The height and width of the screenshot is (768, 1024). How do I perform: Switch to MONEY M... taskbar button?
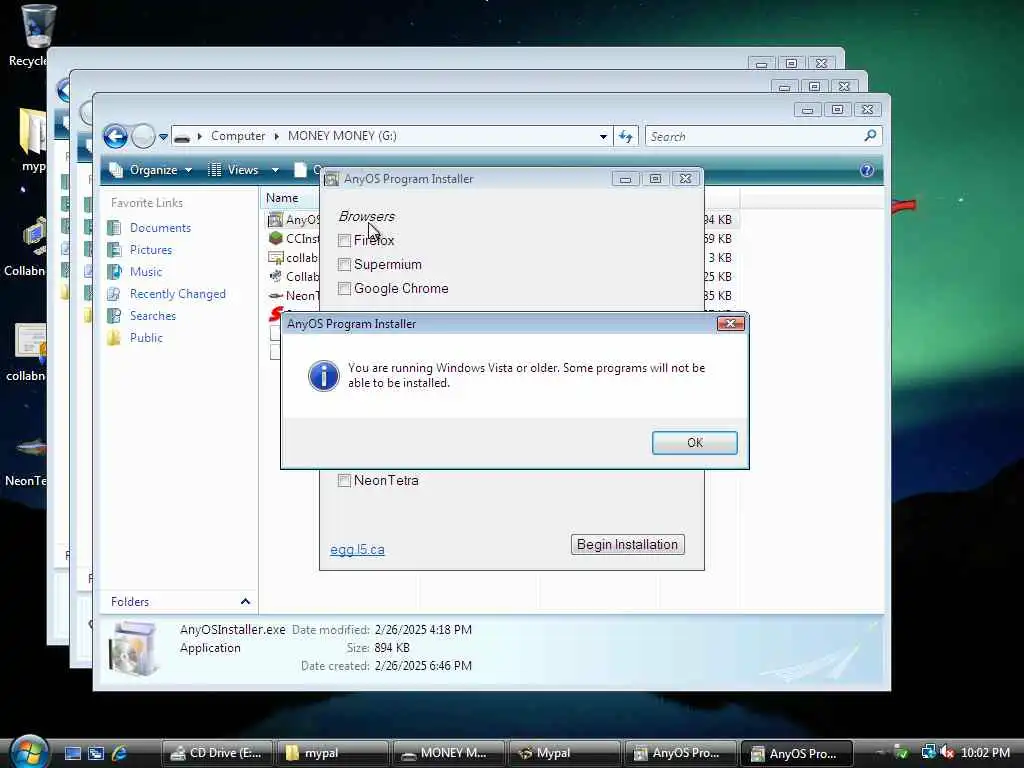tap(448, 753)
